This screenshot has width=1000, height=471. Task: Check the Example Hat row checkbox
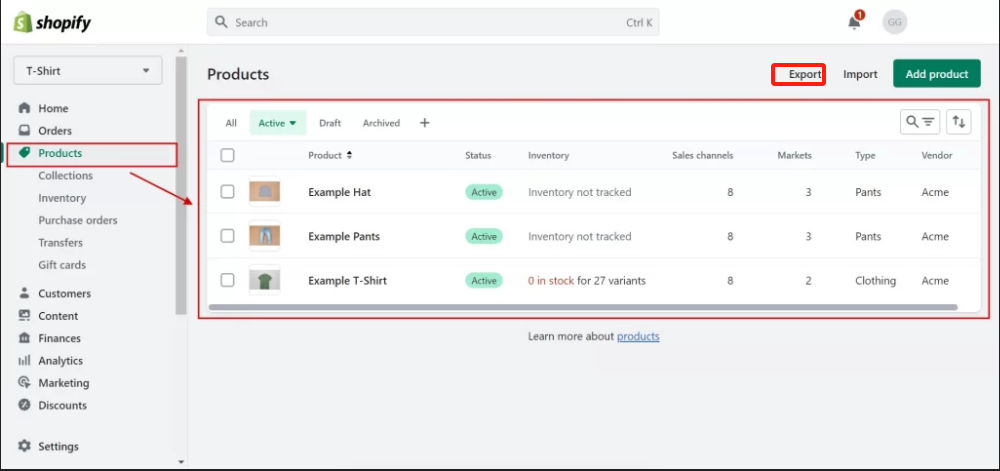point(228,192)
